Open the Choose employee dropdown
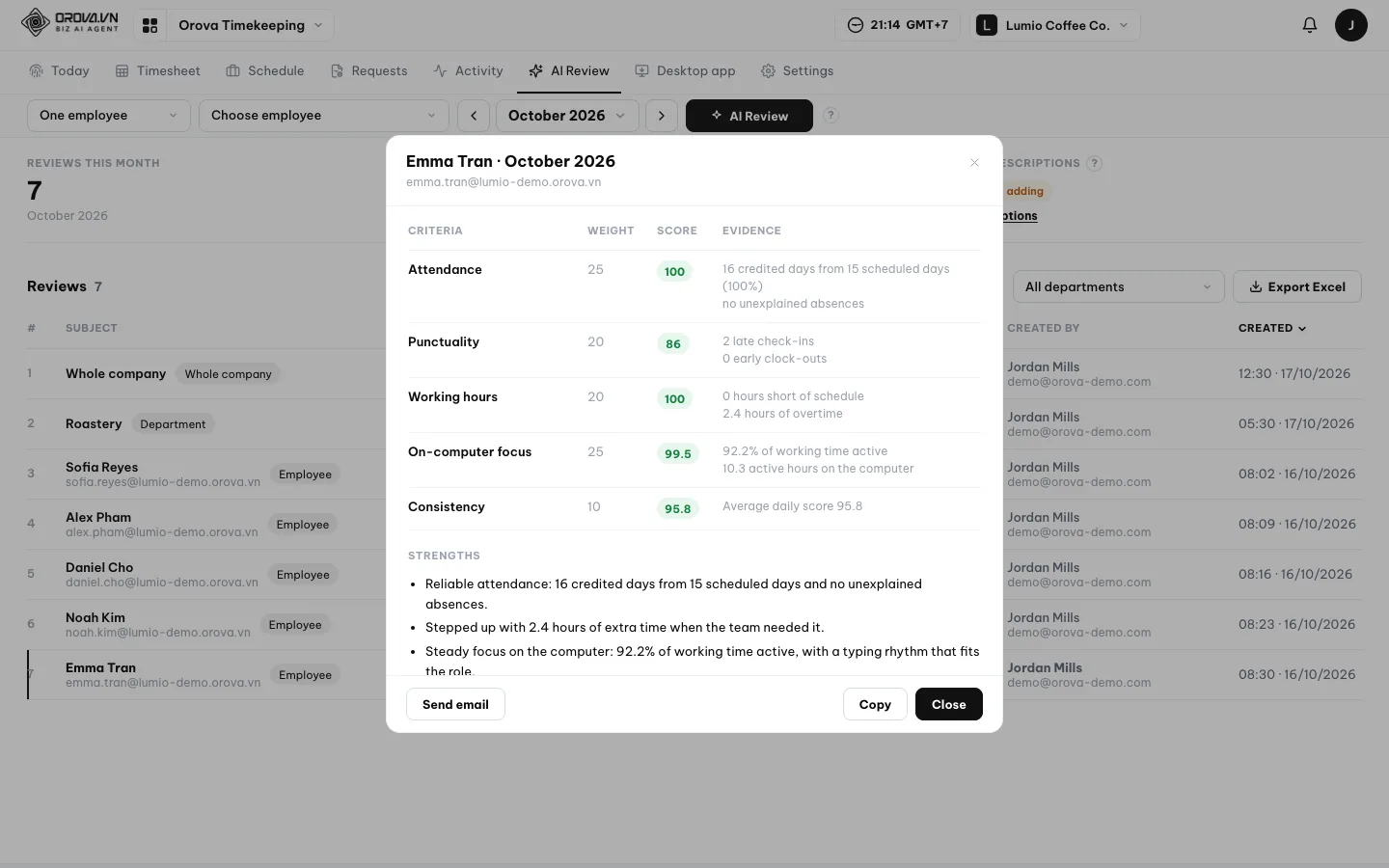 point(324,116)
